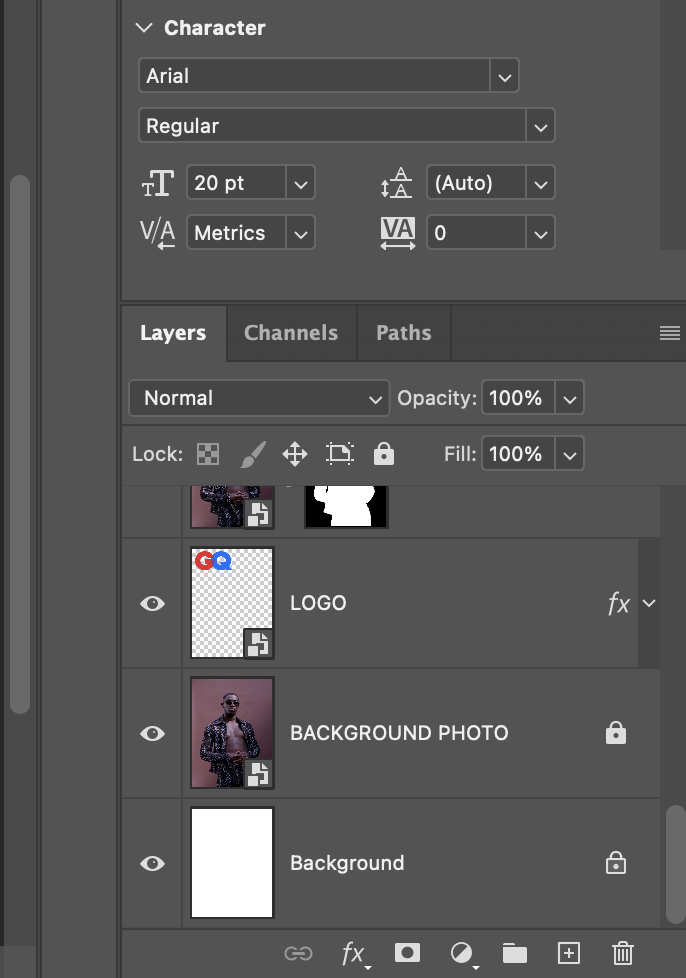Hide the BACKGROUND PHOTO layer
This screenshot has height=978, width=686.
(152, 733)
